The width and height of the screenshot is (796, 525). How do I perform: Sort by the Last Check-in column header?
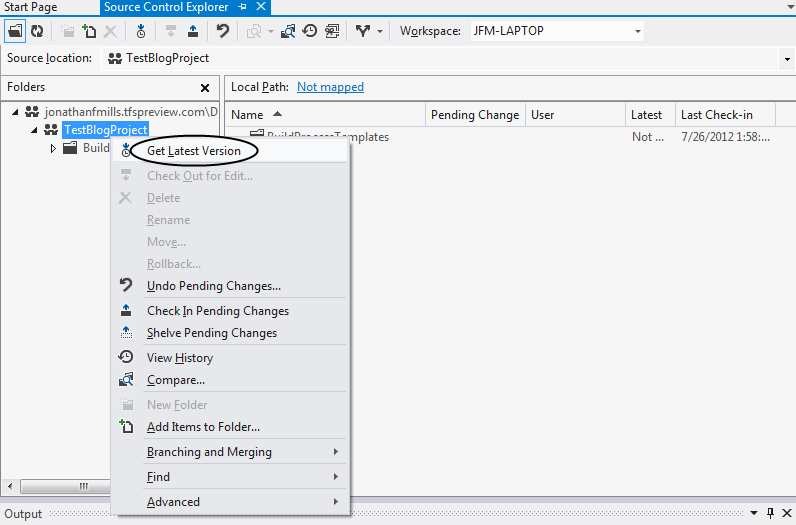pyautogui.click(x=725, y=115)
